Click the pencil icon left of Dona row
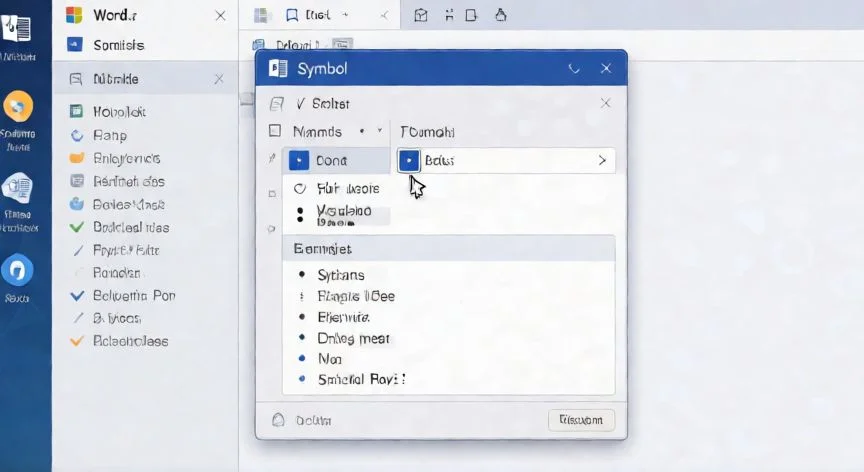864x472 pixels. 272,159
